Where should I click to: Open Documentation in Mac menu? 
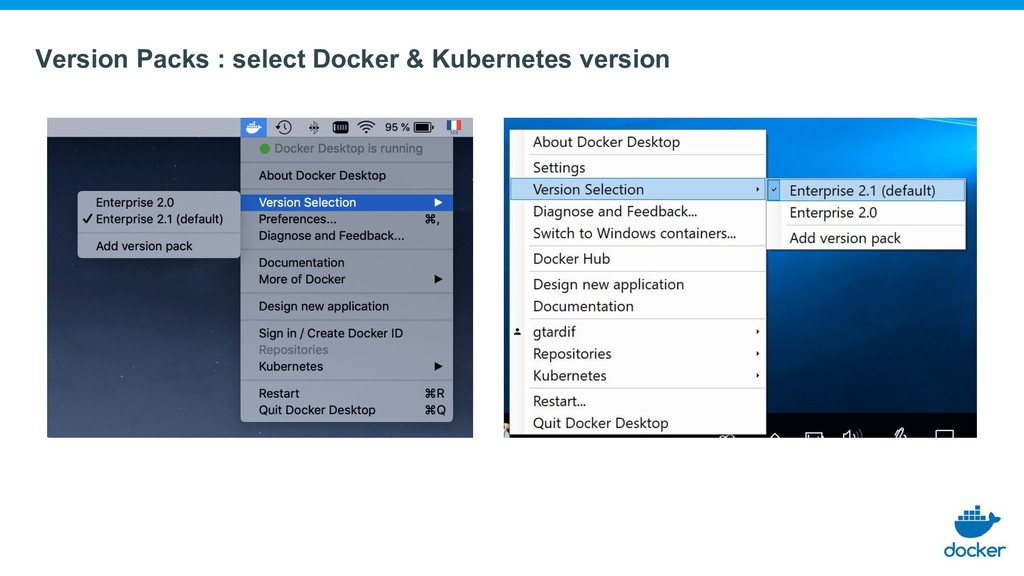click(347, 263)
